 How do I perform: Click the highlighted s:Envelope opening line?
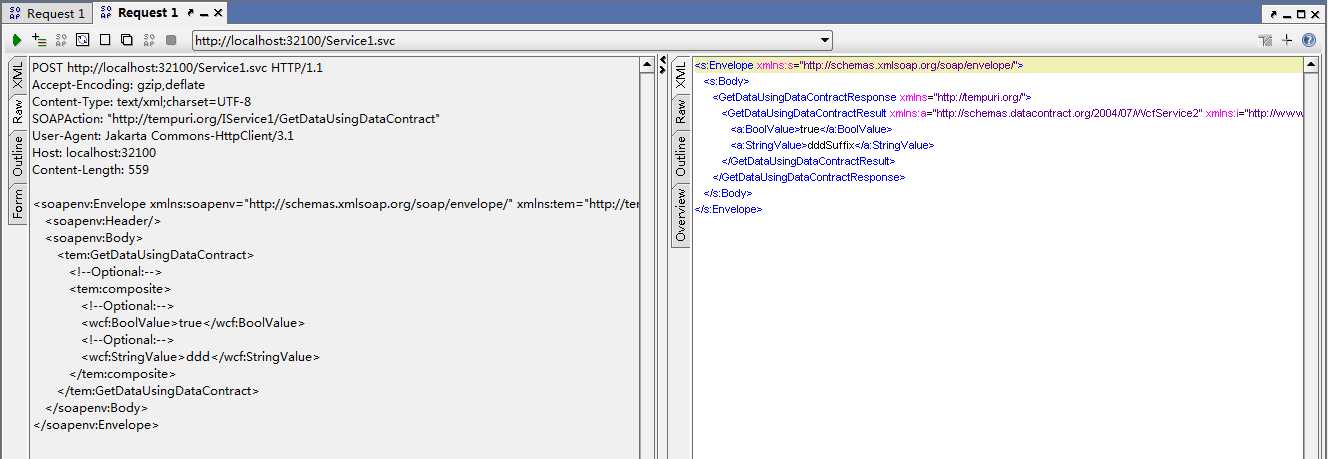858,65
